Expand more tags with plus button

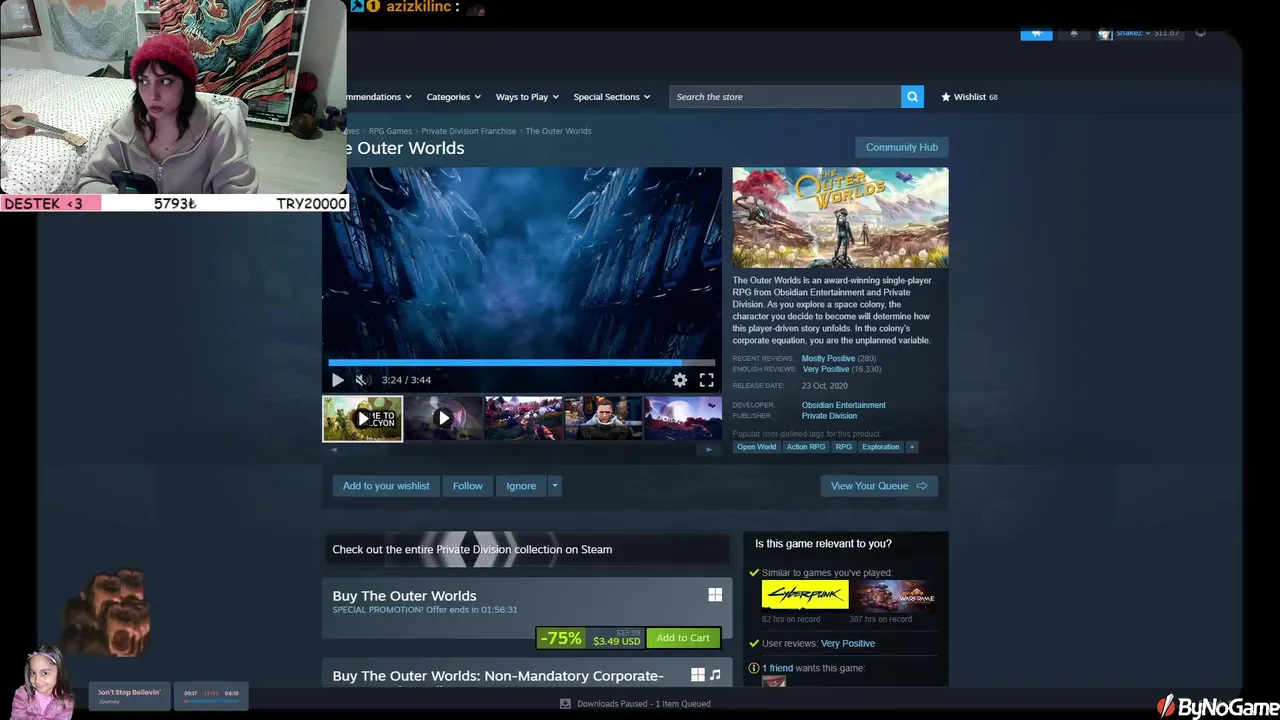pos(911,447)
